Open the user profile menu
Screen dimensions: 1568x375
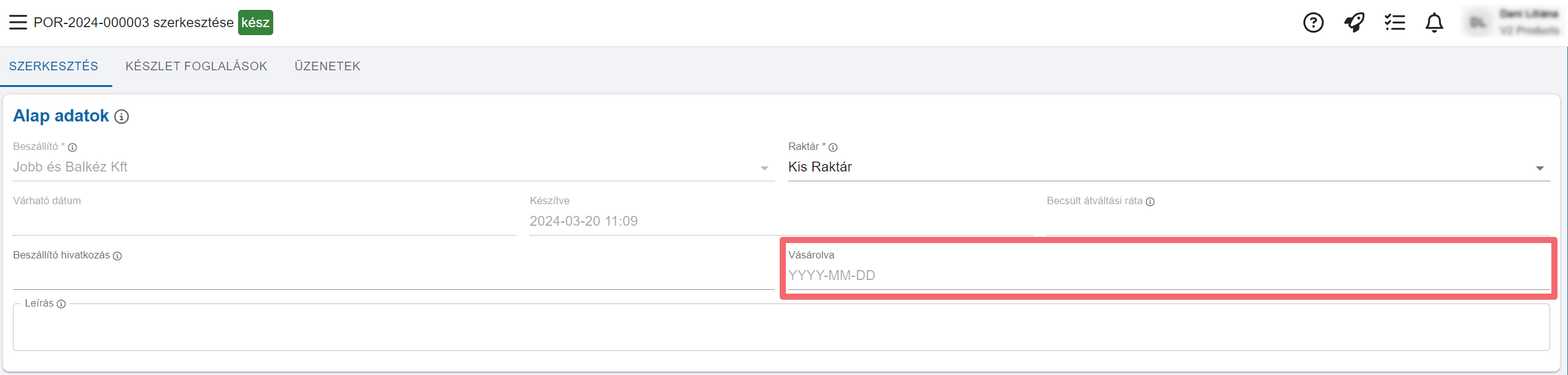1515,23
